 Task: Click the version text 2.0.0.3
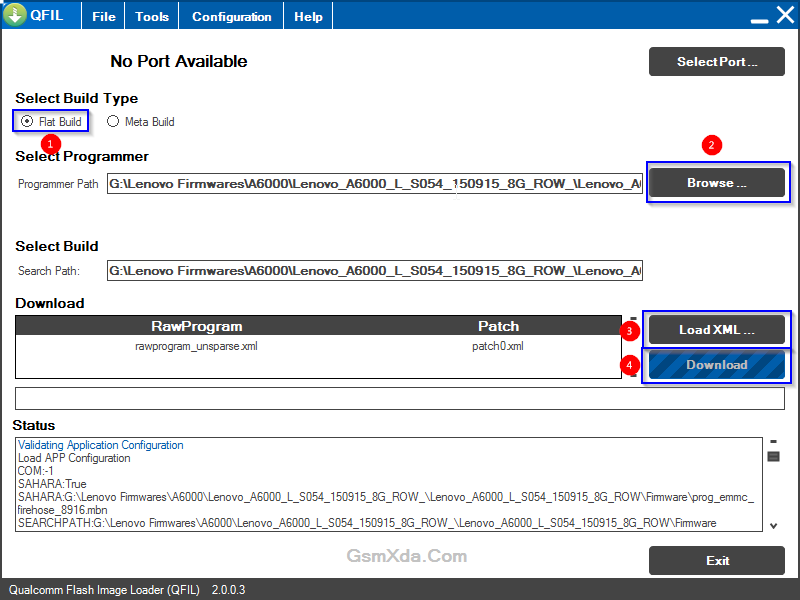229,590
